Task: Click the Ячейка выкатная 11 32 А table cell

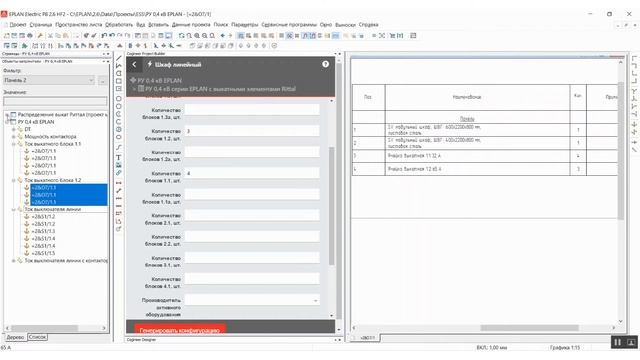Action: pyautogui.click(x=477, y=156)
